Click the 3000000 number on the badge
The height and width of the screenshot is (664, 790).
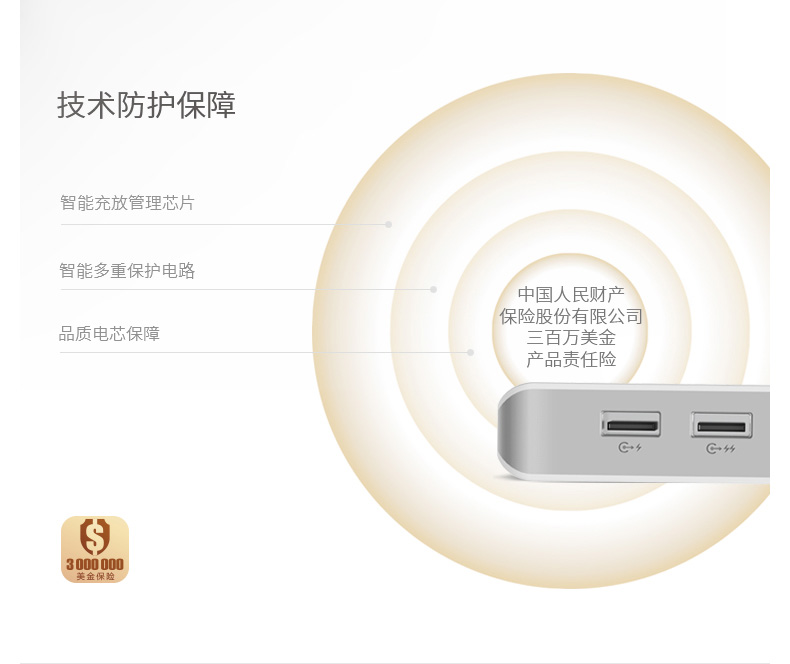95,564
